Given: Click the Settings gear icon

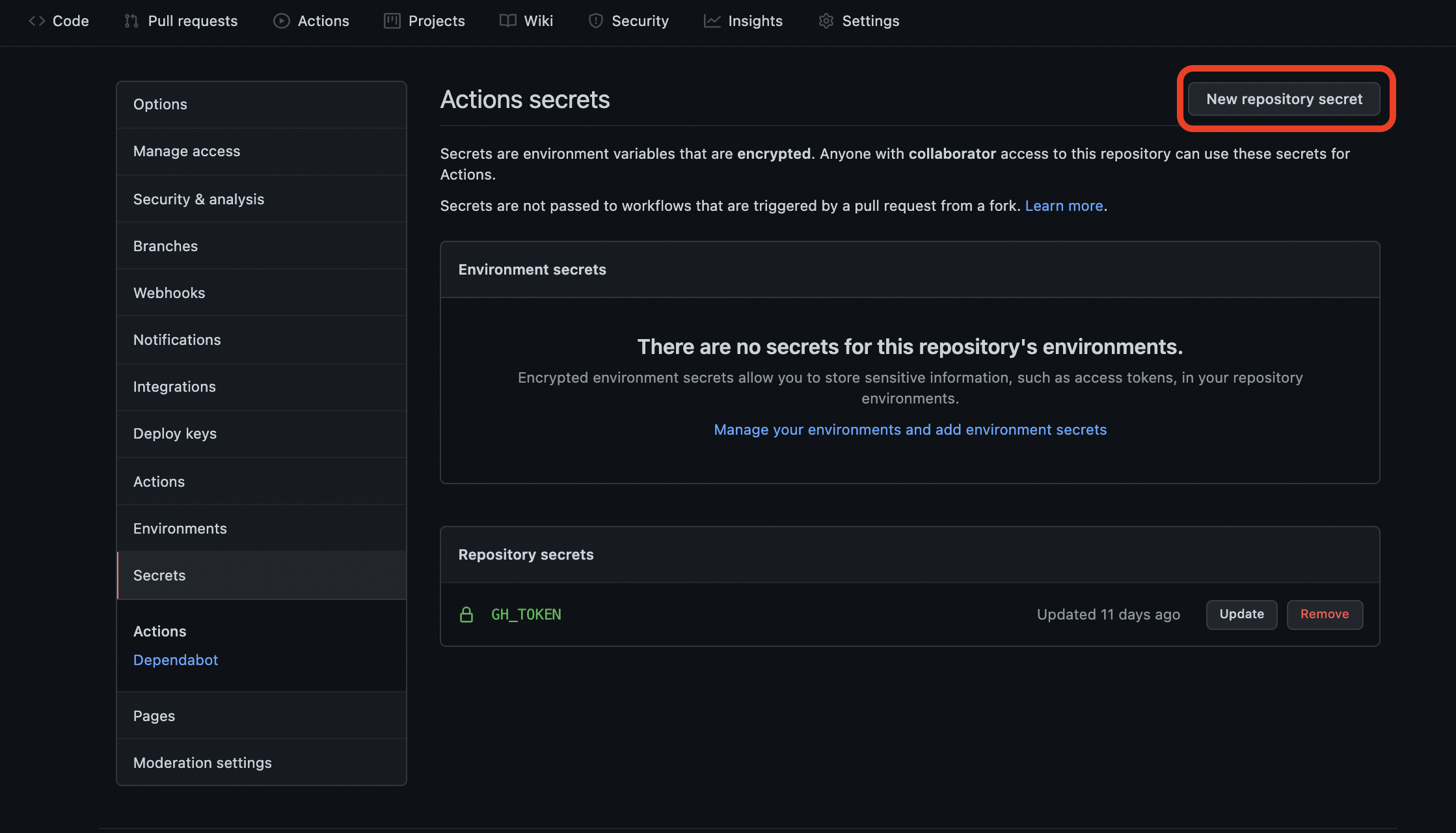Looking at the screenshot, I should point(826,21).
